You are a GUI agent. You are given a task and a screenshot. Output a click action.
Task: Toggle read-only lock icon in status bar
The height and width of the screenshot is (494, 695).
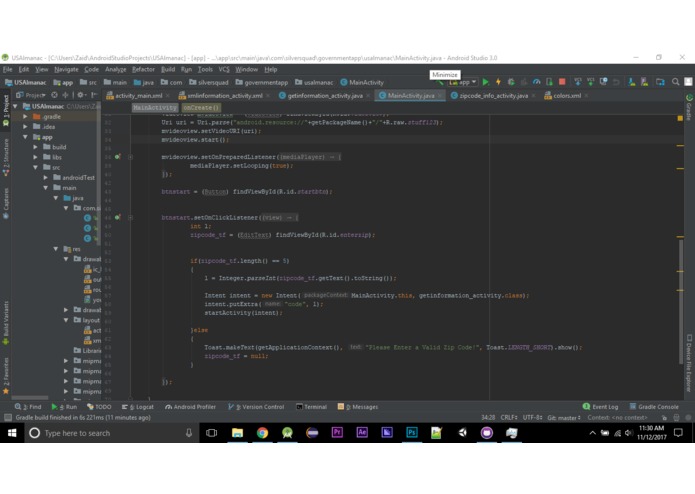point(664,417)
